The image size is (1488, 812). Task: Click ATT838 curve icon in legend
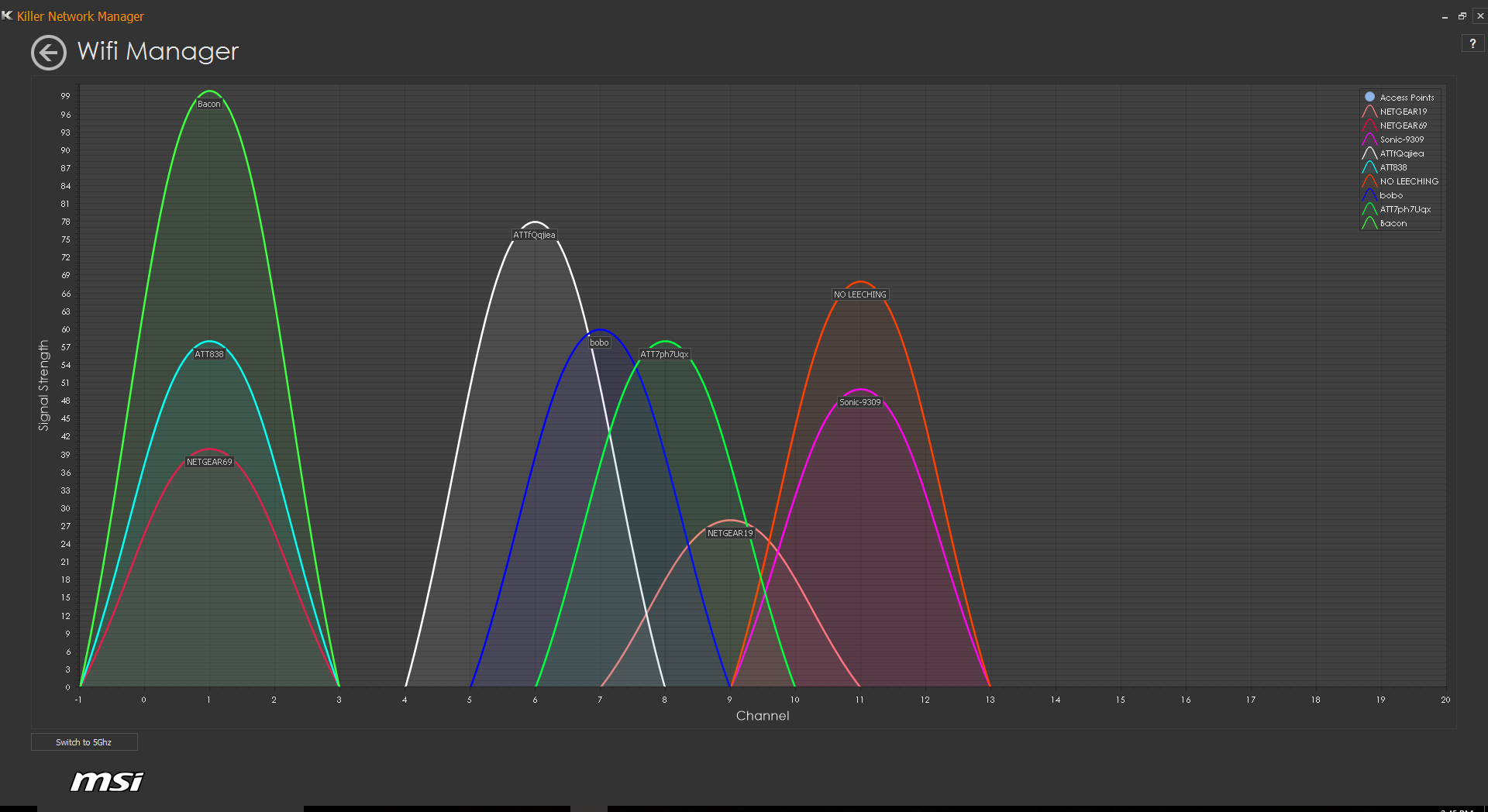1369,167
